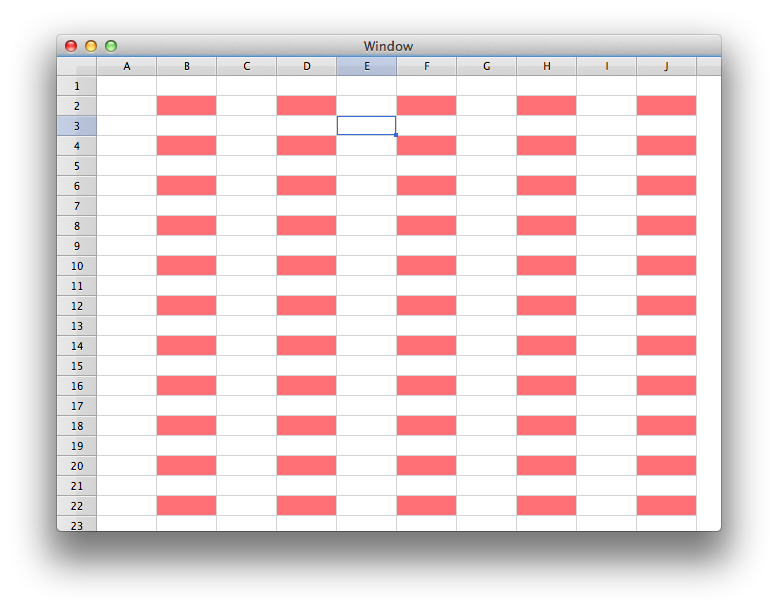Select row 10 header
The image size is (778, 610).
(77, 266)
